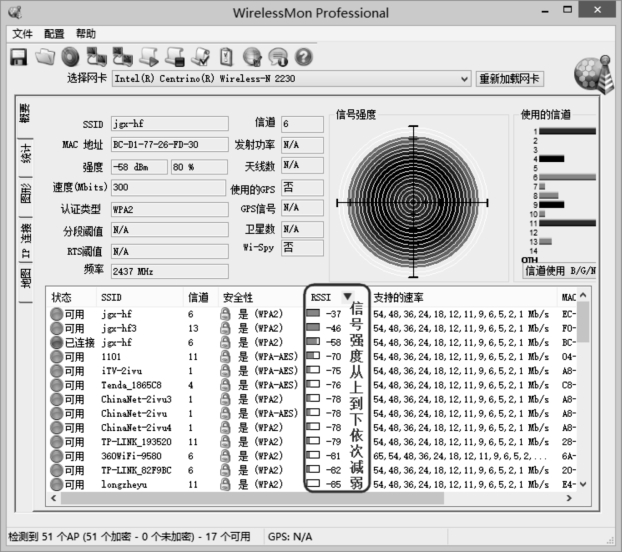This screenshot has height=552, width=622.
Task: Click the status indicator of connected jgx-hf
Action: point(57,342)
